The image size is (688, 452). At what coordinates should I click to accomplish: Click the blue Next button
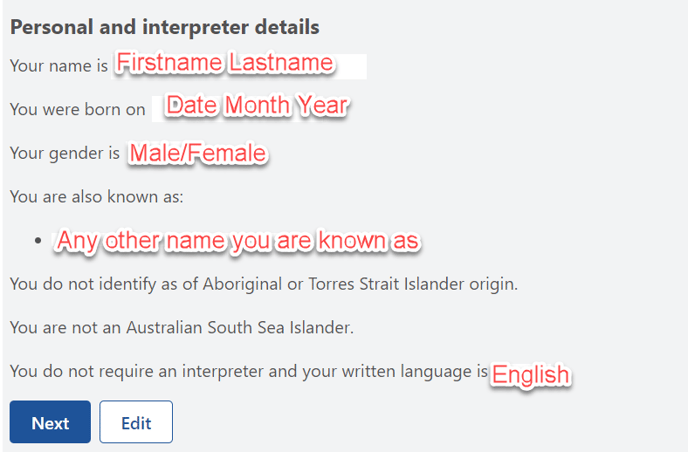point(50,422)
